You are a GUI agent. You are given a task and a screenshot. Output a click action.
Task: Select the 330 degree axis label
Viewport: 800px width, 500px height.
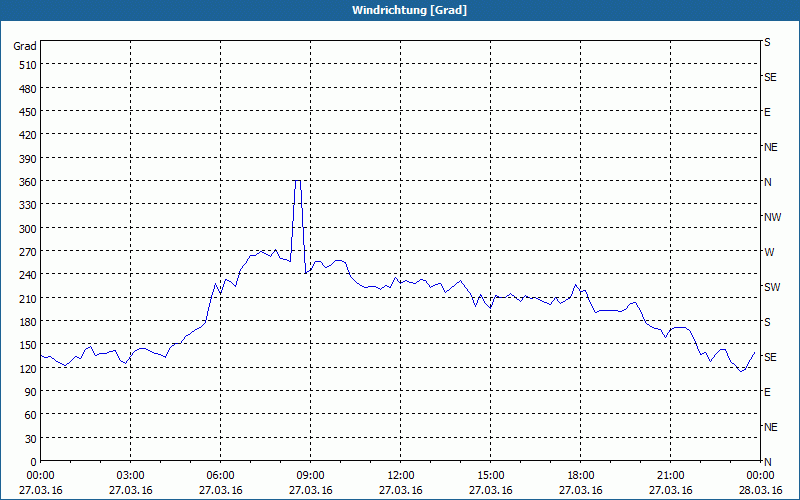pyautogui.click(x=29, y=205)
